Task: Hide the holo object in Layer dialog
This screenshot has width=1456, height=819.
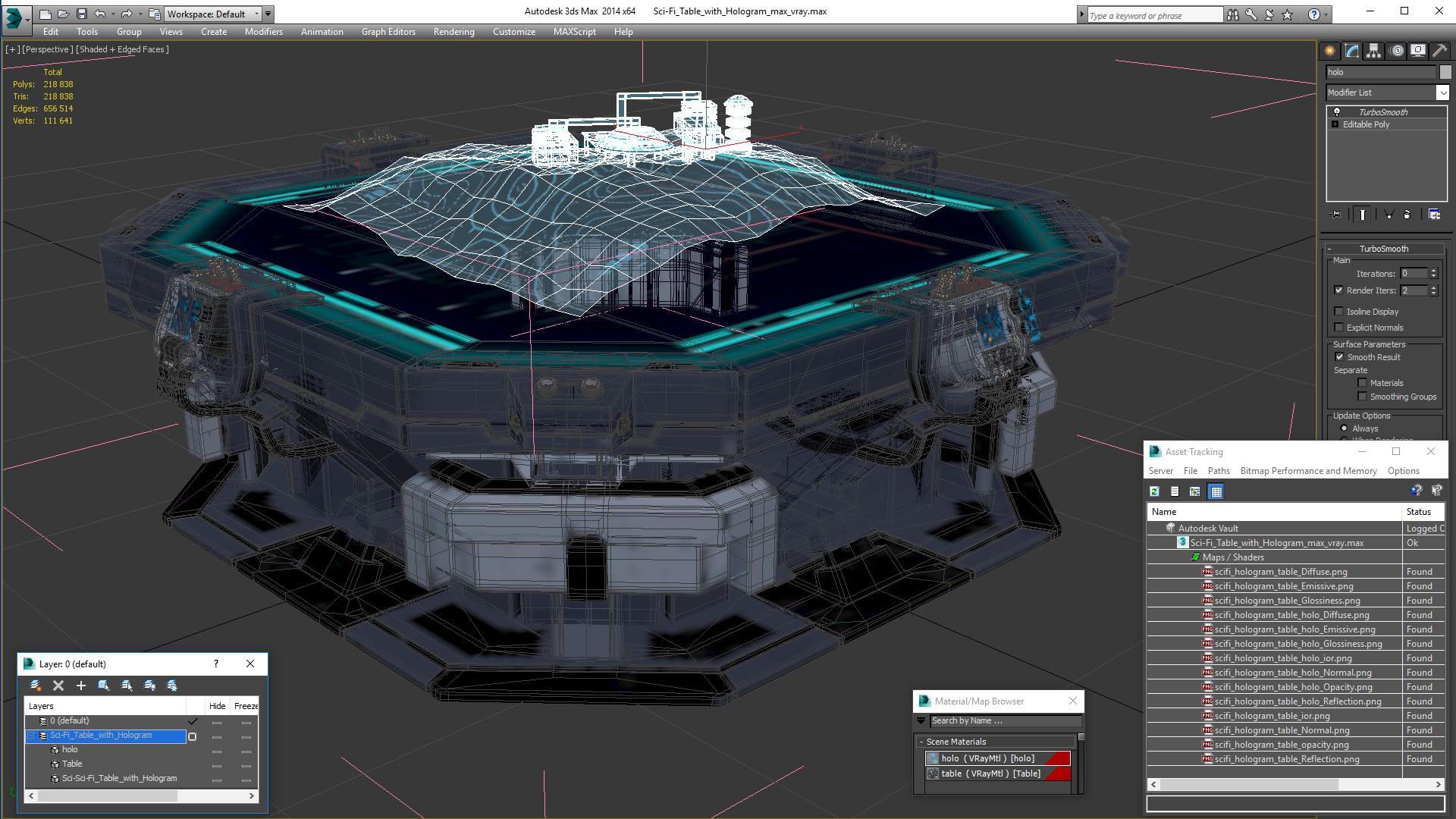Action: (217, 751)
